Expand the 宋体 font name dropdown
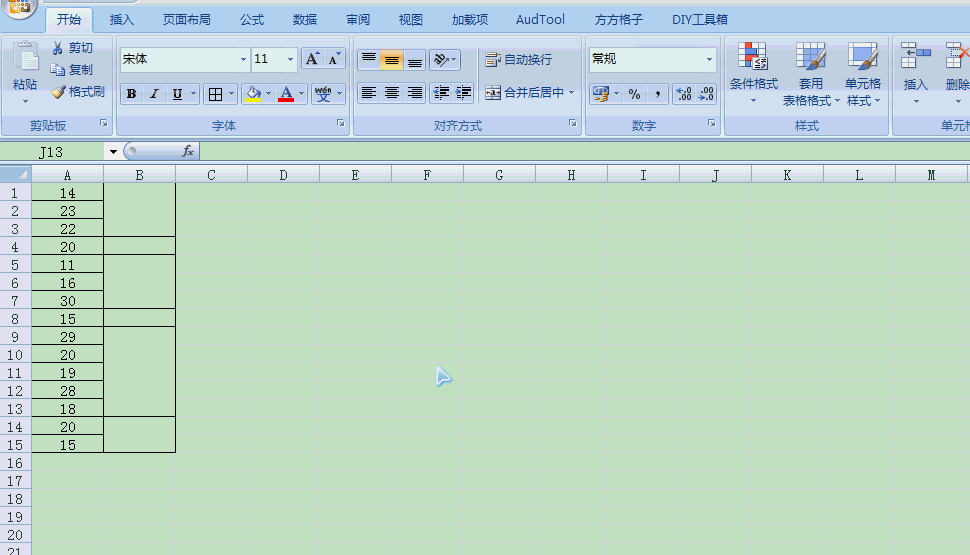Image resolution: width=970 pixels, height=555 pixels. point(243,60)
